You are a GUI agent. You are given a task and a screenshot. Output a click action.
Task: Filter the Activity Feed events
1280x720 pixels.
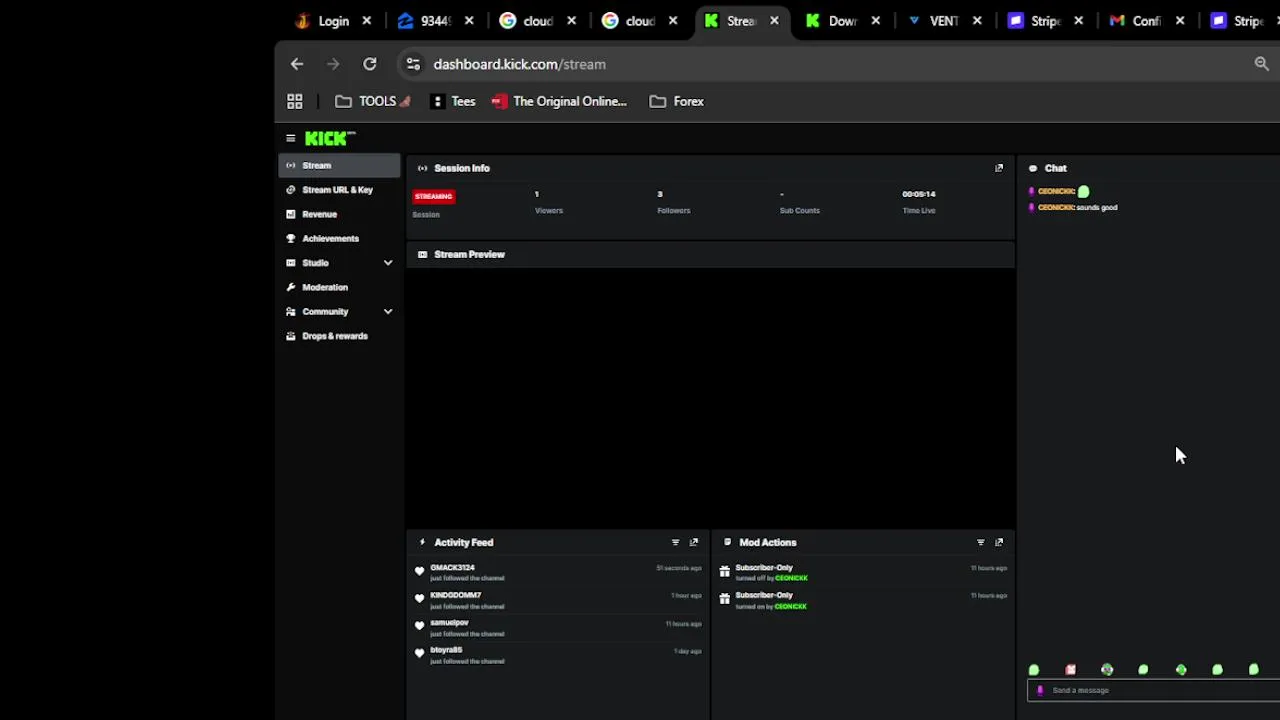click(675, 542)
